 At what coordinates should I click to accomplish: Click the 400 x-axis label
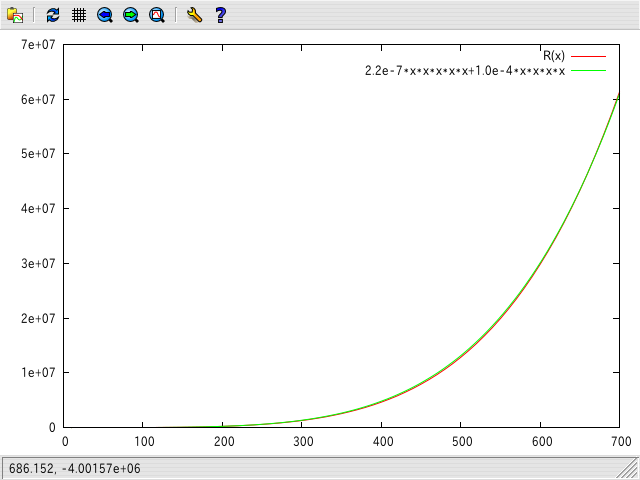coord(382,441)
